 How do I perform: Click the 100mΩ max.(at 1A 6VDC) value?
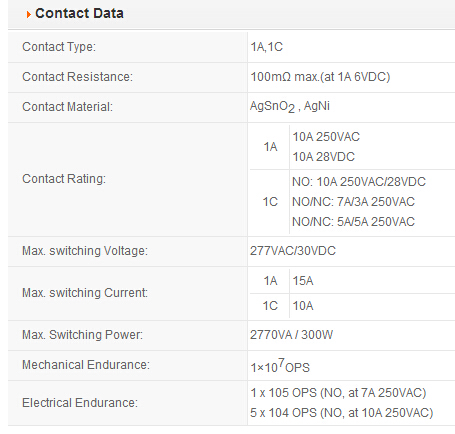click(320, 77)
